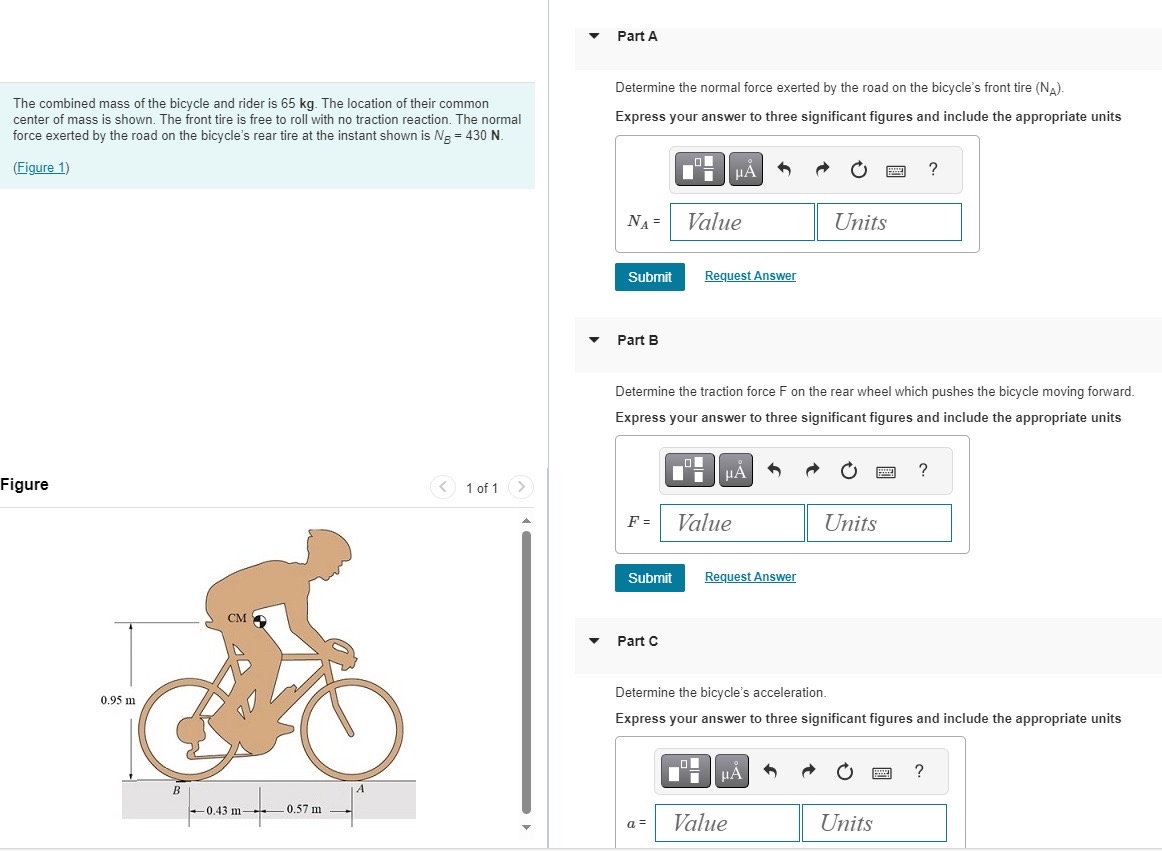Collapse the Part A section
1162x851 pixels.
594,36
